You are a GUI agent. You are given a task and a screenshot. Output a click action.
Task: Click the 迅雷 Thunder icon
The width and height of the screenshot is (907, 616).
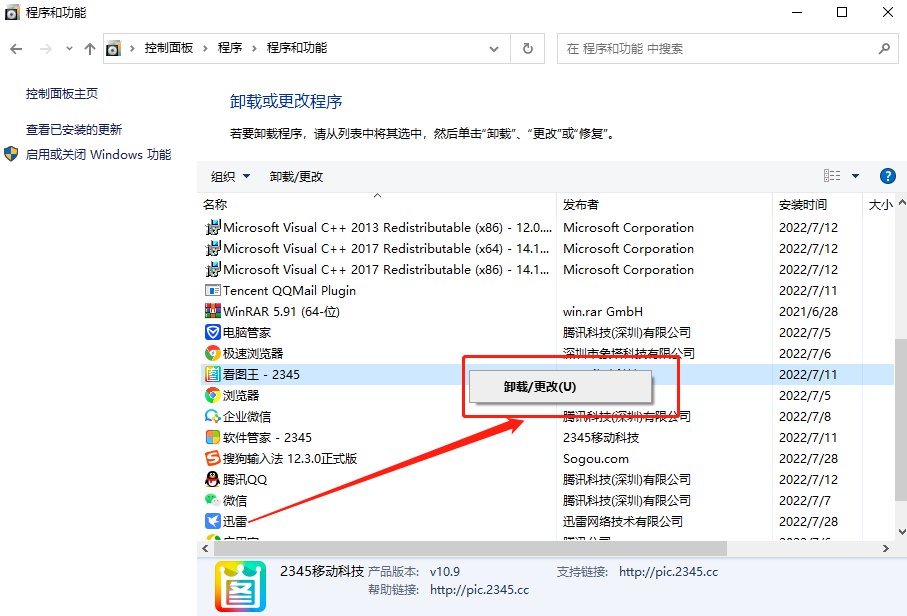211,521
